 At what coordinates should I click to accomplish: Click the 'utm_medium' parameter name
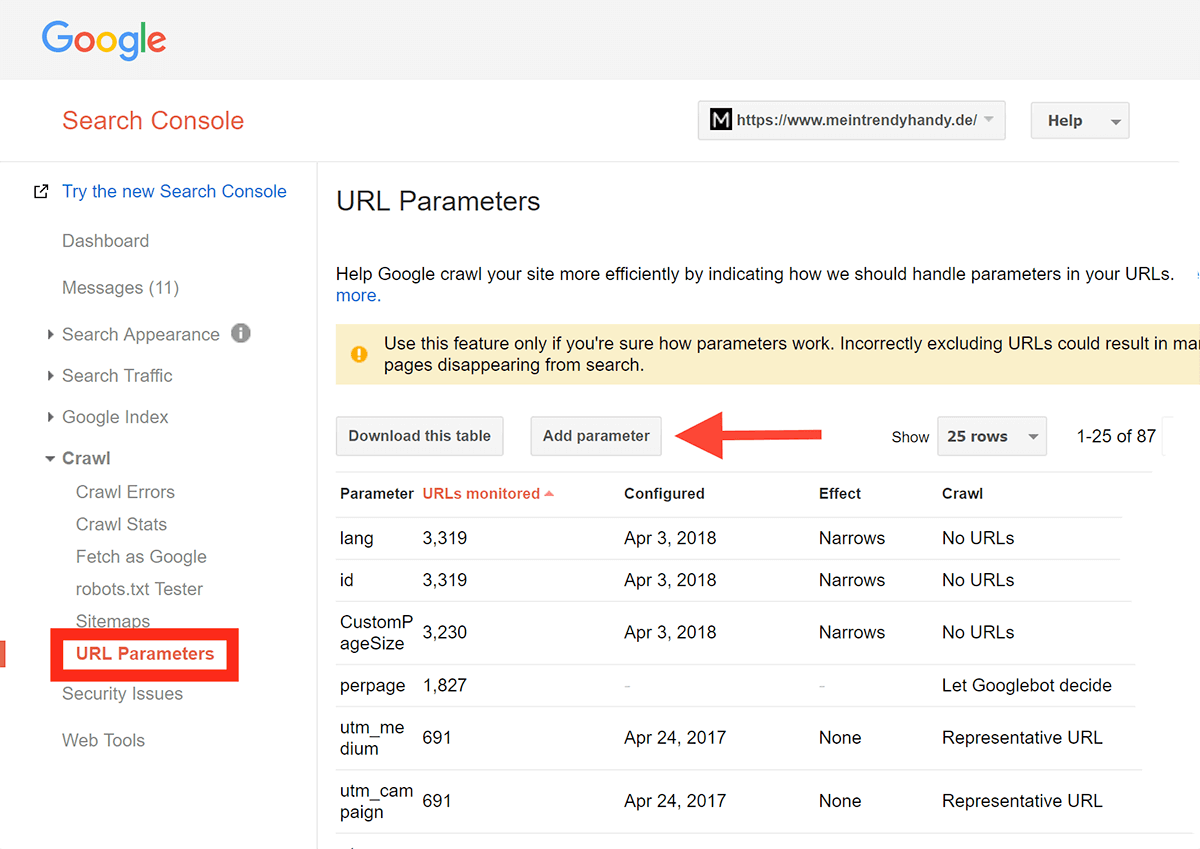[x=372, y=738]
